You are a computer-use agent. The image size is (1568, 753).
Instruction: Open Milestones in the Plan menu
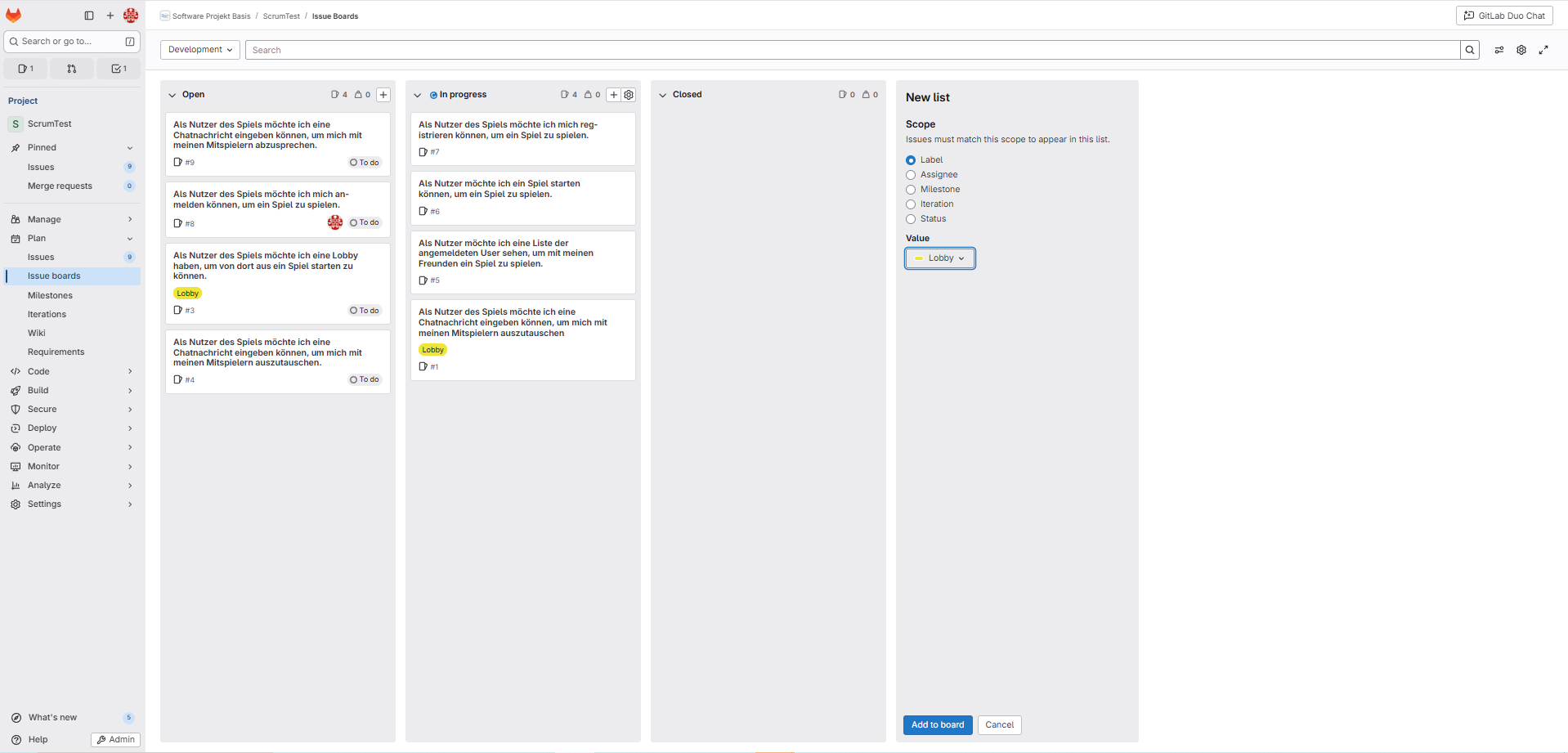tap(50, 295)
